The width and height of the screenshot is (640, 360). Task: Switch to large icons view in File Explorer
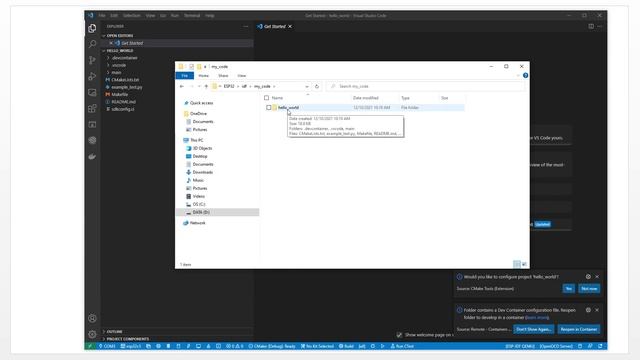pyautogui.click(x=524, y=264)
